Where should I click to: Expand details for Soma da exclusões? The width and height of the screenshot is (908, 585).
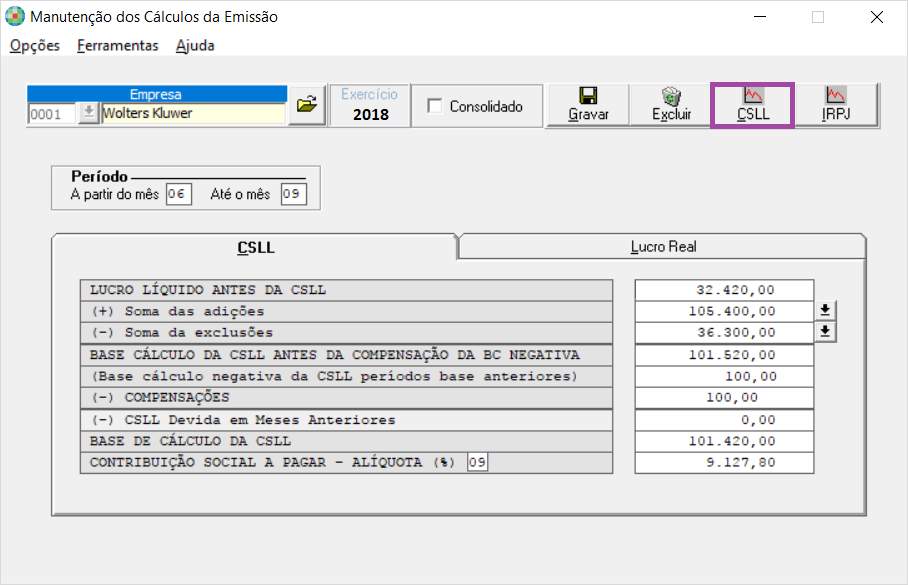point(825,332)
